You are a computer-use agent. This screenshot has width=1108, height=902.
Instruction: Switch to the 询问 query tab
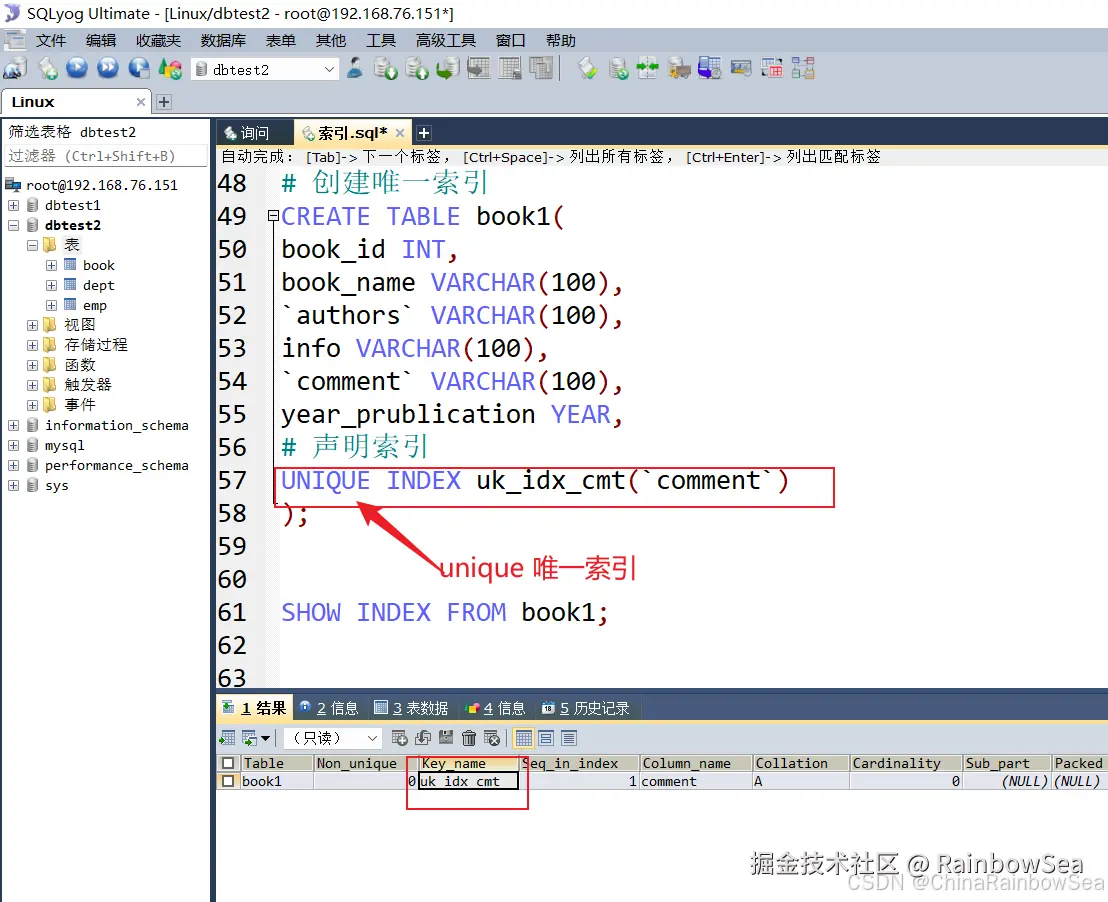(254, 133)
